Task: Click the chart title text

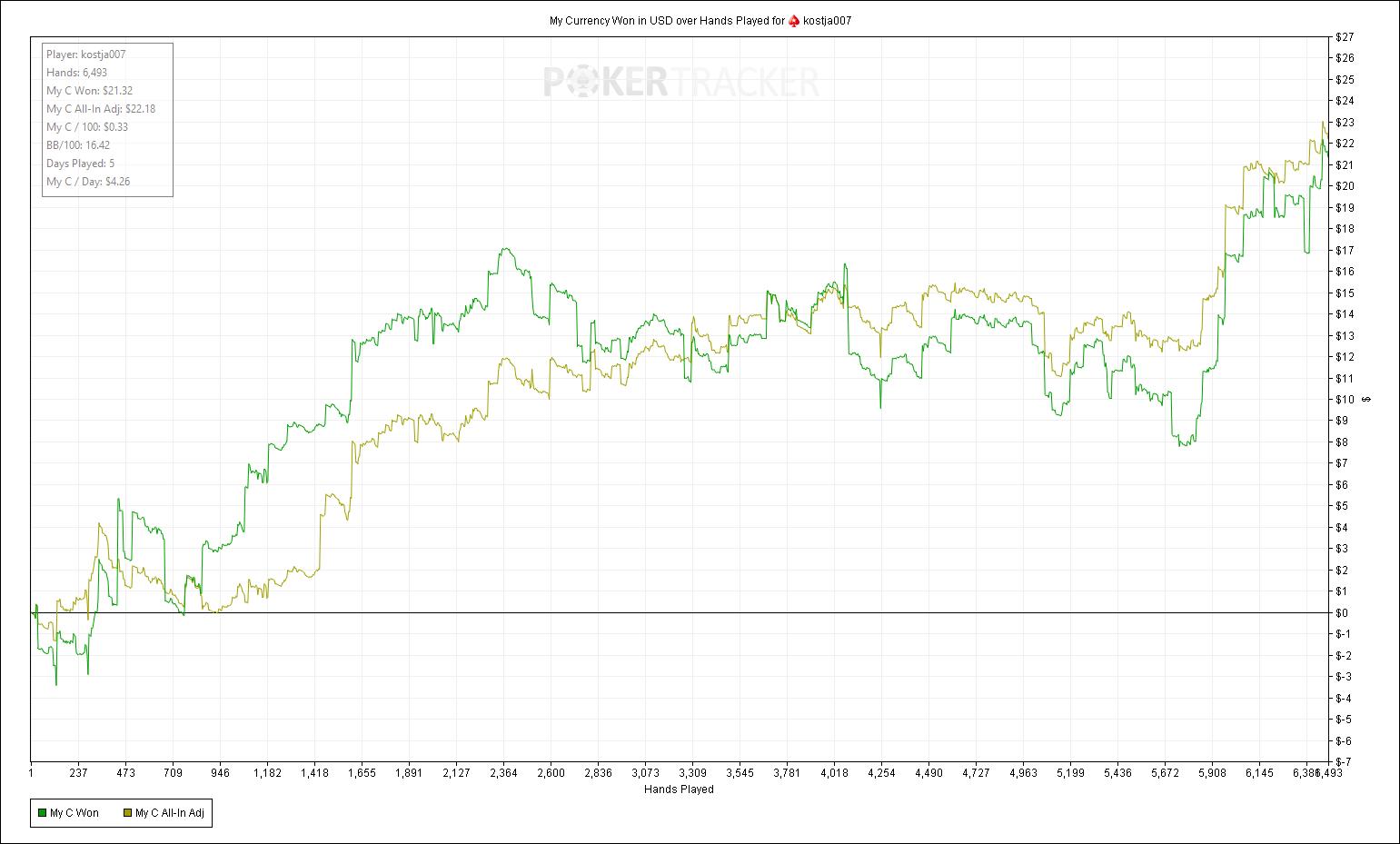Action: (x=700, y=20)
